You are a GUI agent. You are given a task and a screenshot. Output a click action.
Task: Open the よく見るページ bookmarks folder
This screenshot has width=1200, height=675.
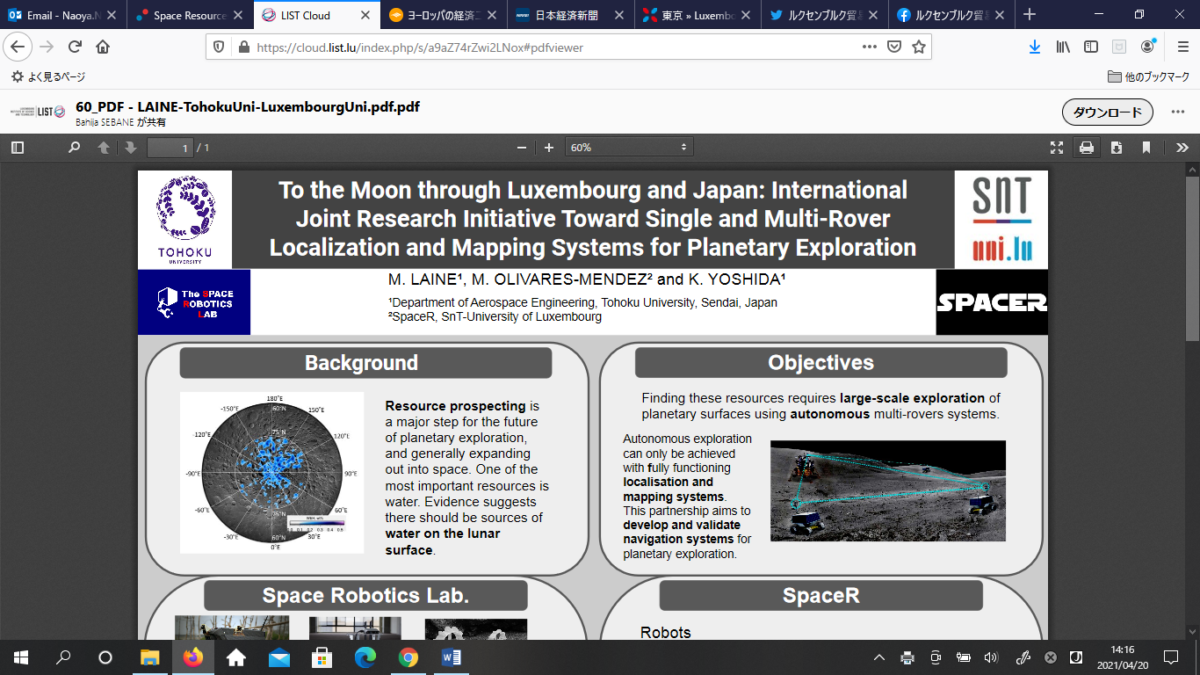click(x=49, y=77)
